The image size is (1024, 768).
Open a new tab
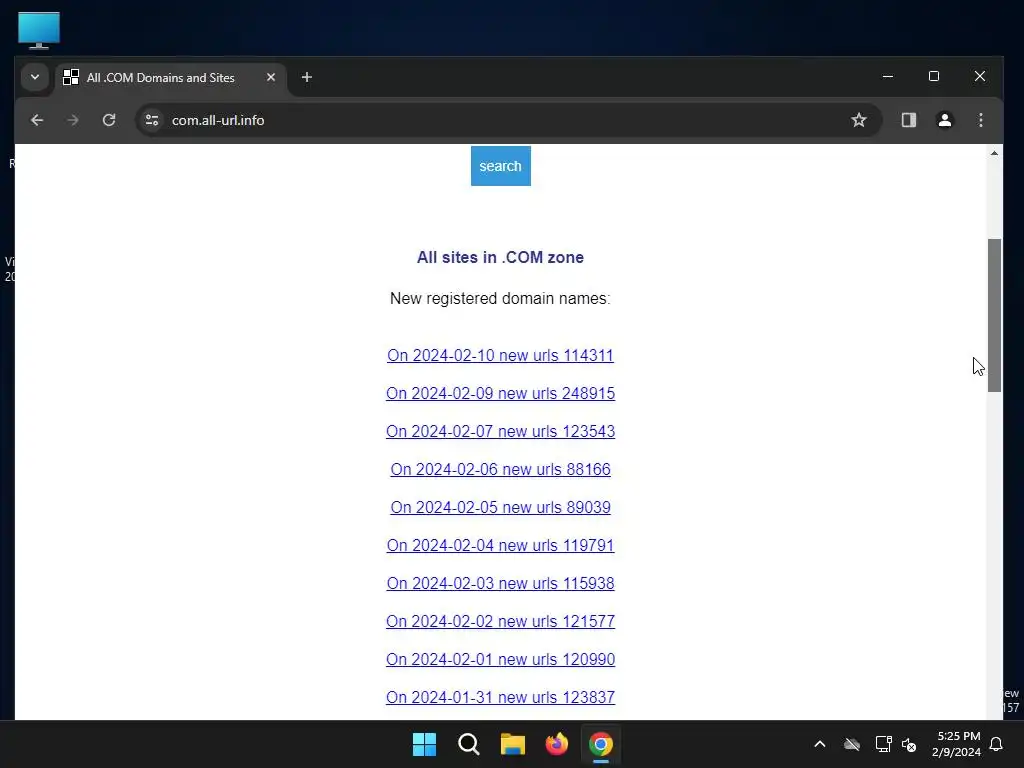[307, 77]
